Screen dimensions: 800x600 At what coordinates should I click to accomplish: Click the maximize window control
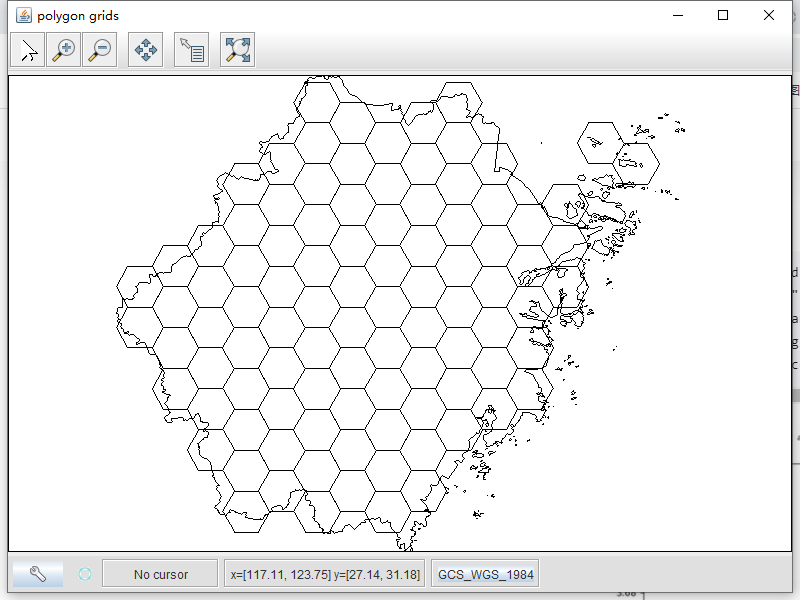pos(723,15)
